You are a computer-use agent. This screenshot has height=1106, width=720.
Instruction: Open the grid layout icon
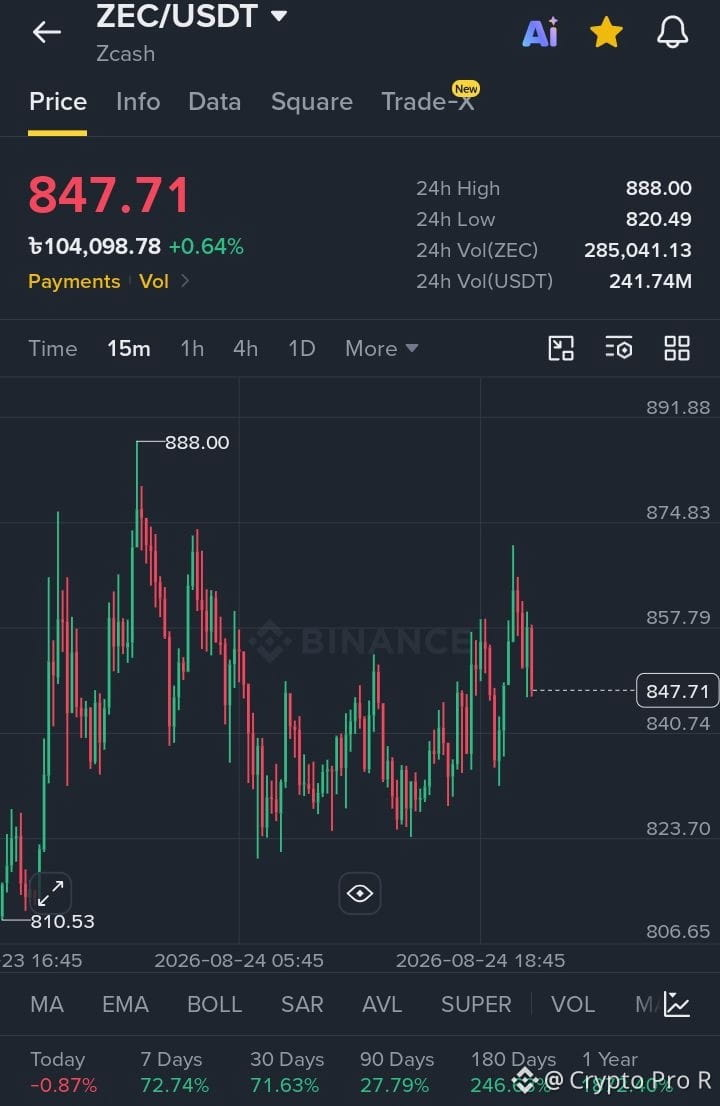[677, 348]
